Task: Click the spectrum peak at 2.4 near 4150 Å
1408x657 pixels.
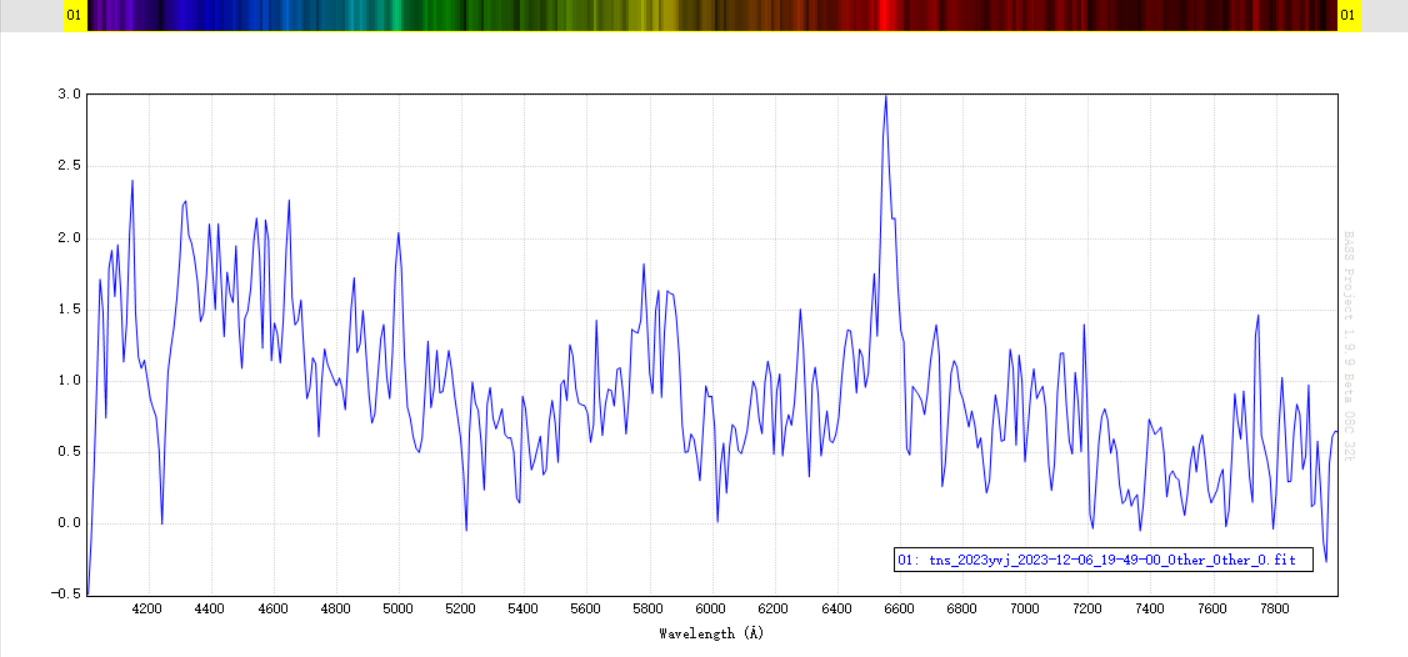Action: pos(132,181)
